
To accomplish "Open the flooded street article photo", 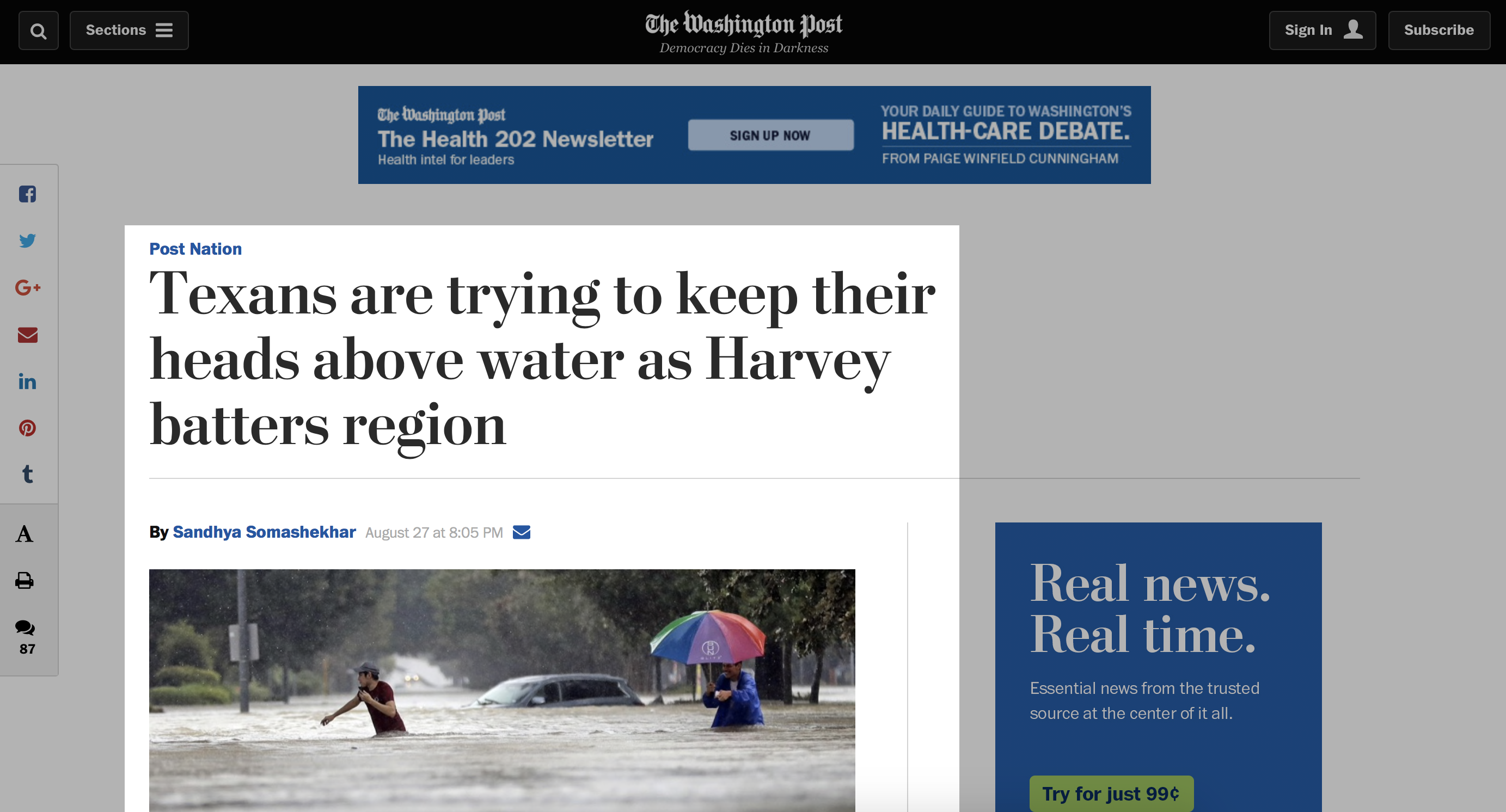I will pos(502,691).
